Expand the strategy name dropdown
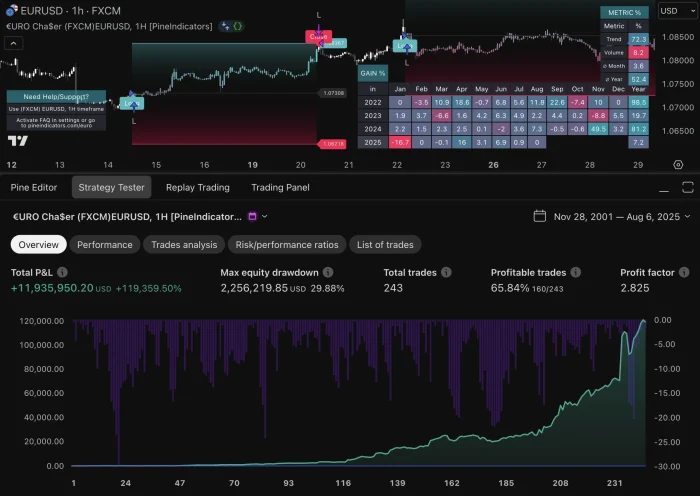The image size is (700, 496). [x=266, y=216]
